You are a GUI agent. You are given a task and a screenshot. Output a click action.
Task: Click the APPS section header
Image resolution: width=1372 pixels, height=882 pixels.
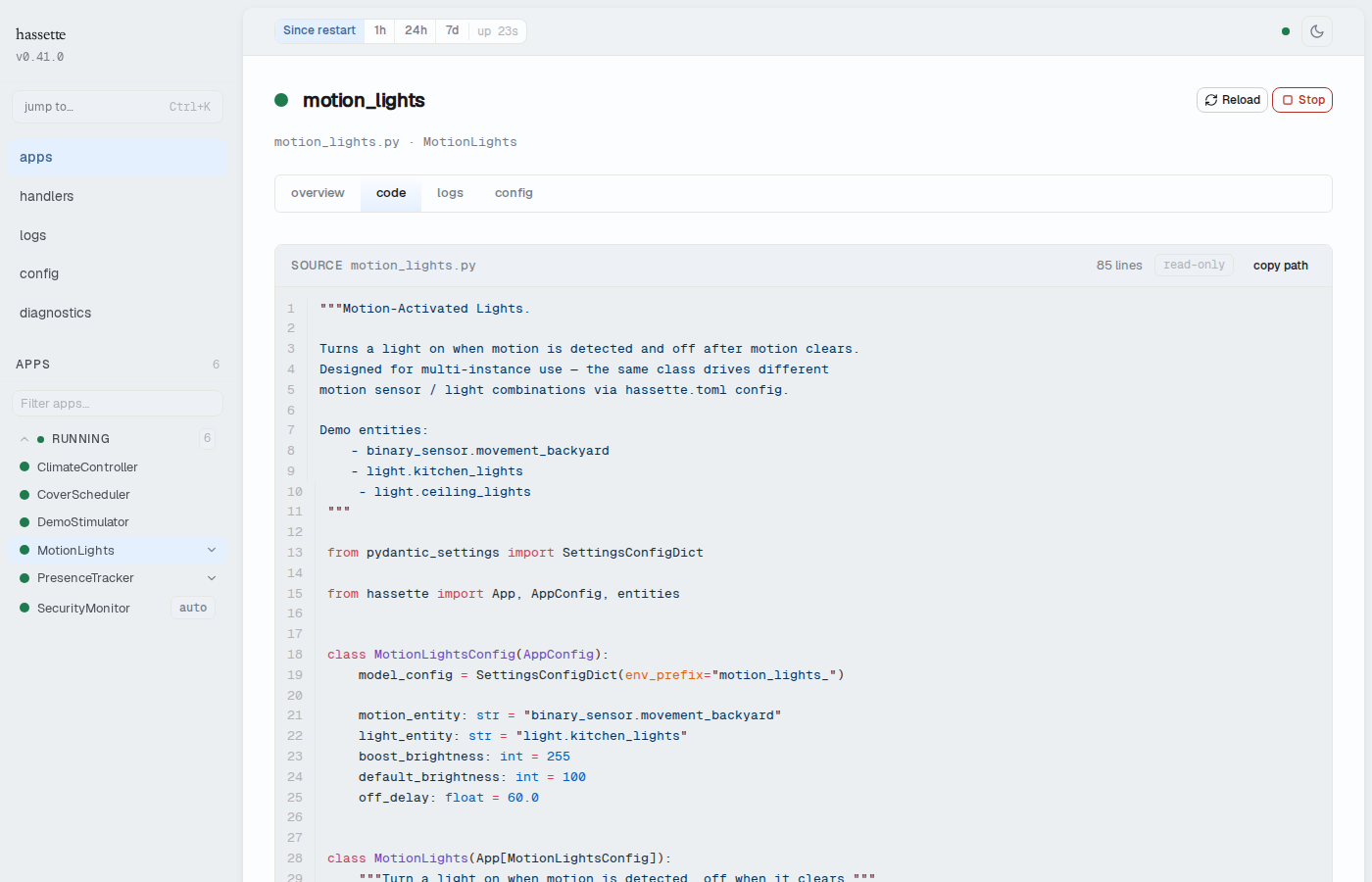[33, 365]
